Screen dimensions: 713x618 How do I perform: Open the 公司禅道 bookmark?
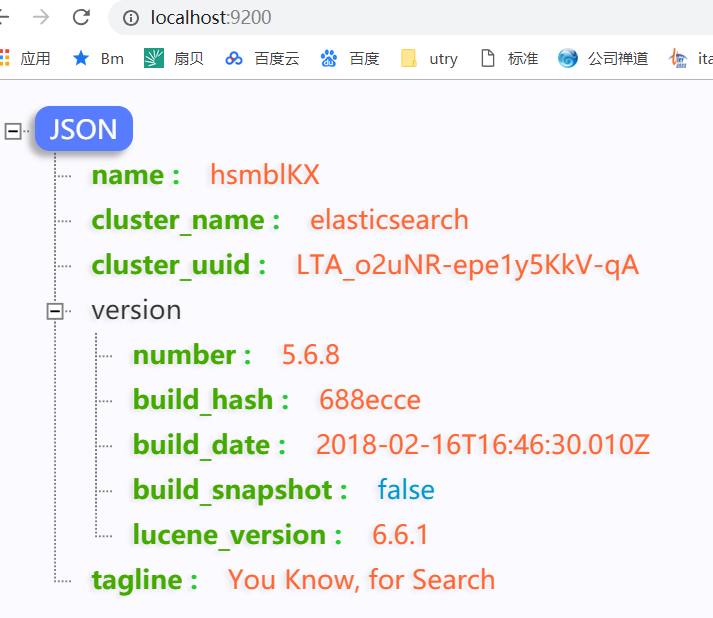(x=603, y=59)
